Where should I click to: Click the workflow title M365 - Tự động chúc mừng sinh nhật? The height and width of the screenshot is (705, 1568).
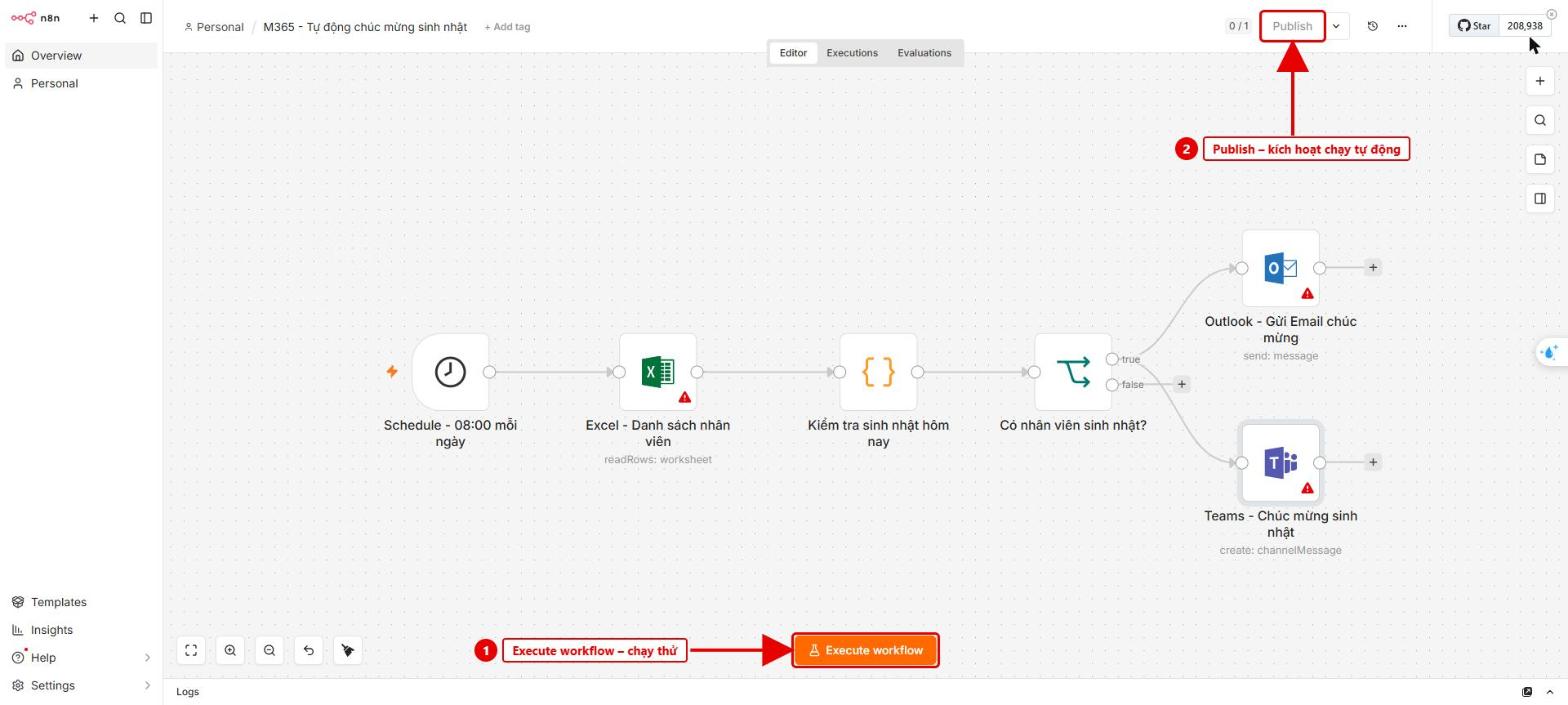[365, 27]
